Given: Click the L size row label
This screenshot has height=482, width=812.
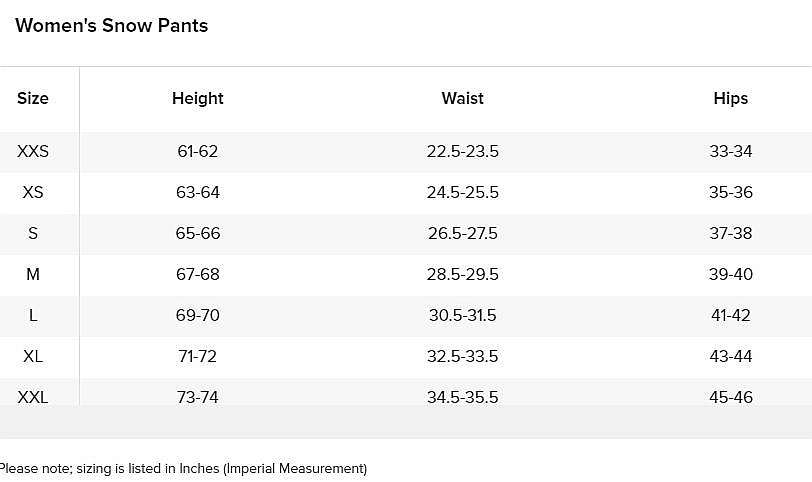Looking at the screenshot, I should point(33,315).
